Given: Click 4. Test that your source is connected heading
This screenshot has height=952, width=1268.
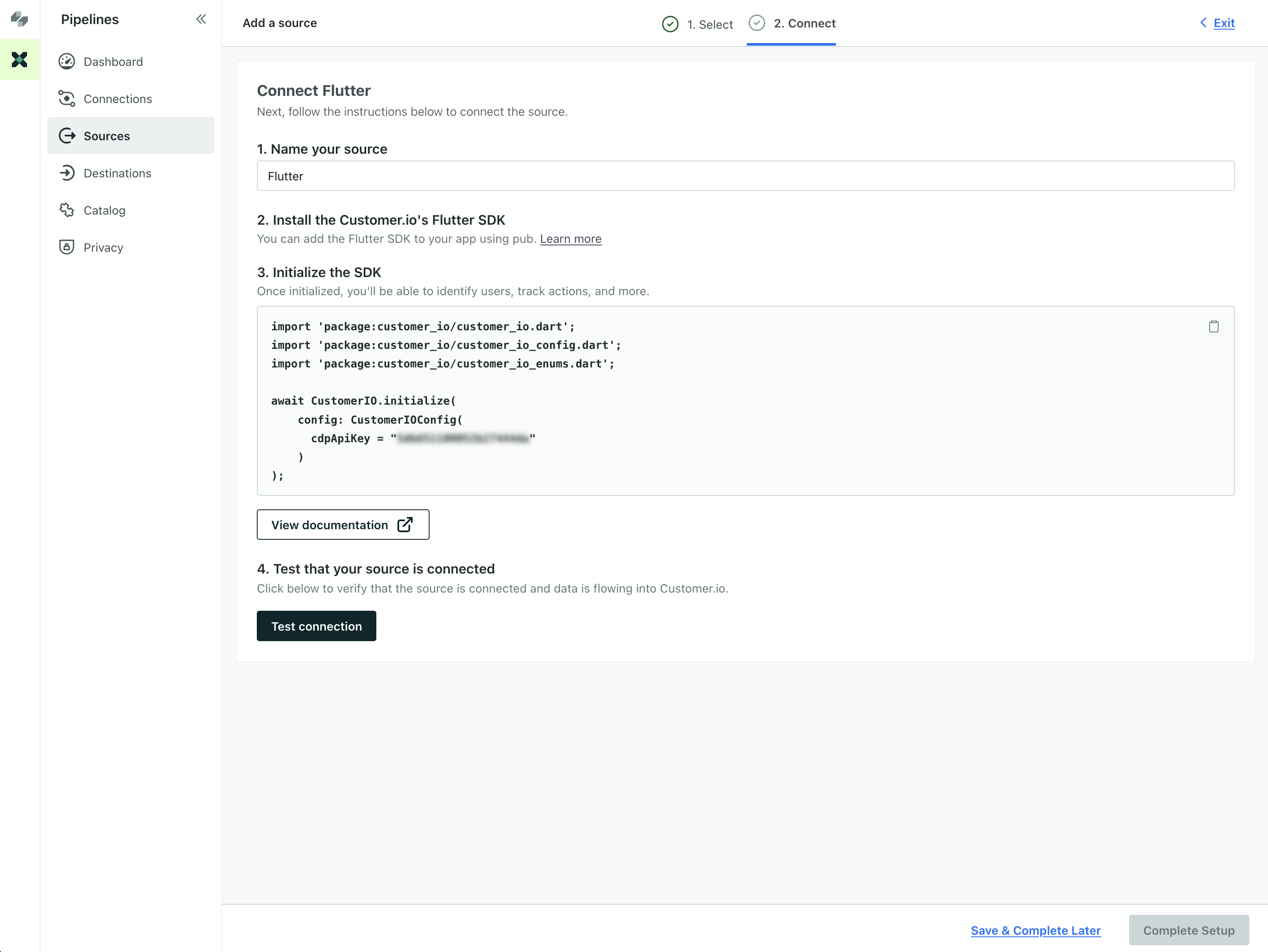Looking at the screenshot, I should point(376,568).
